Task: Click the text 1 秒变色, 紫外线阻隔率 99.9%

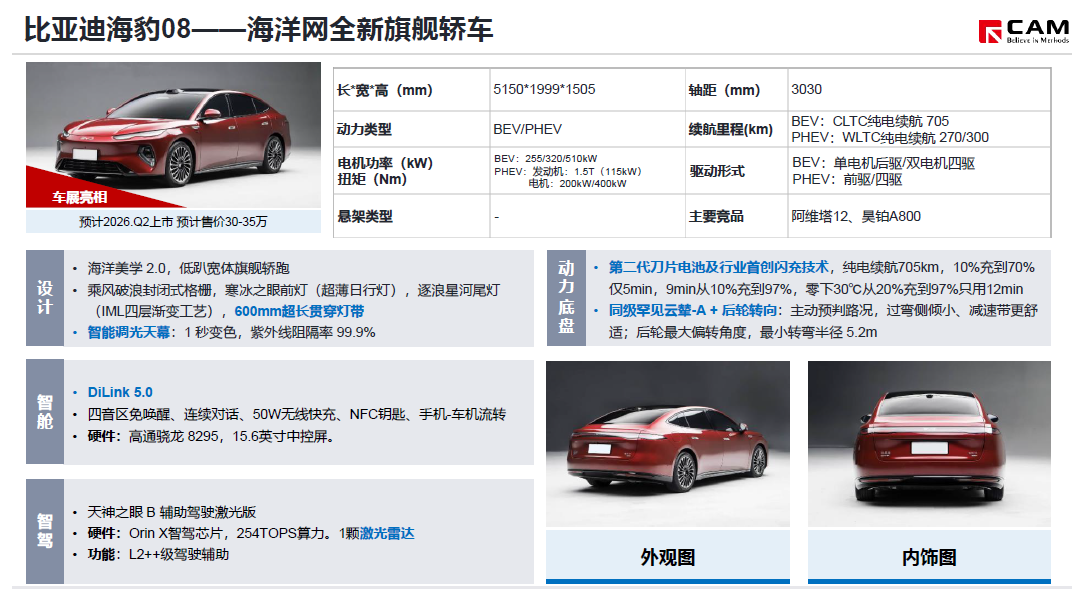Action: [280, 332]
